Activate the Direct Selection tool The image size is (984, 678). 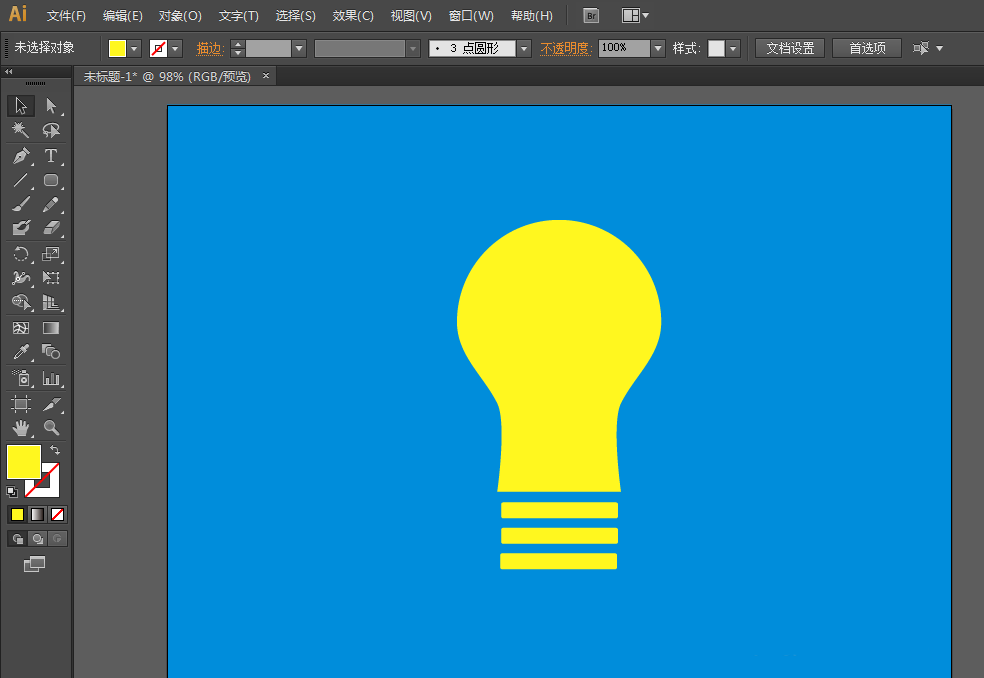pyautogui.click(x=51, y=106)
